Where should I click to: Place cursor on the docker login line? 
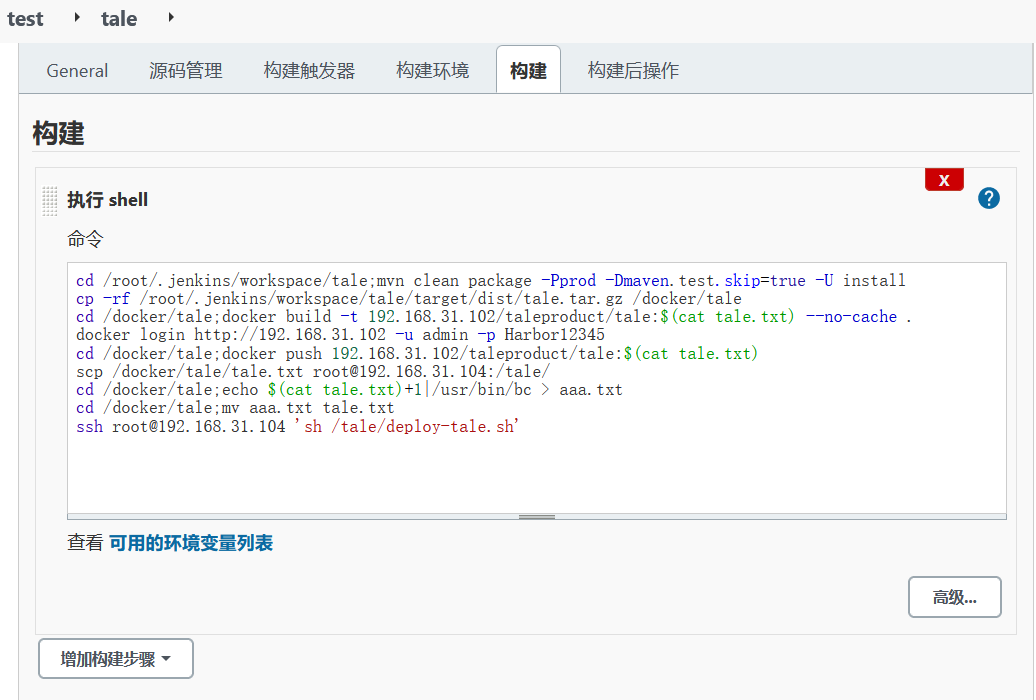(340, 335)
